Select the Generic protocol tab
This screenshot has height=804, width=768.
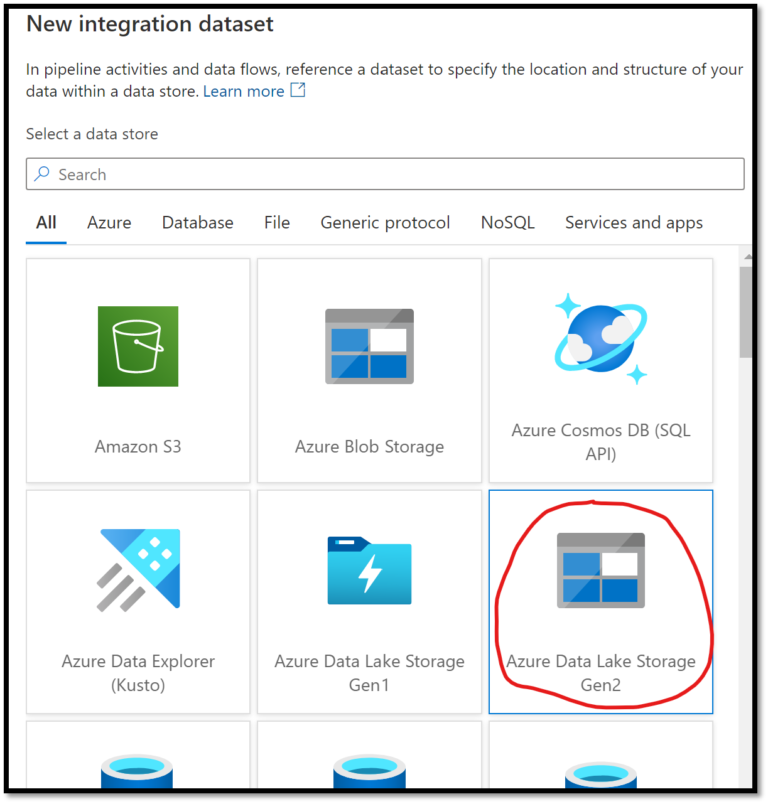coord(385,223)
